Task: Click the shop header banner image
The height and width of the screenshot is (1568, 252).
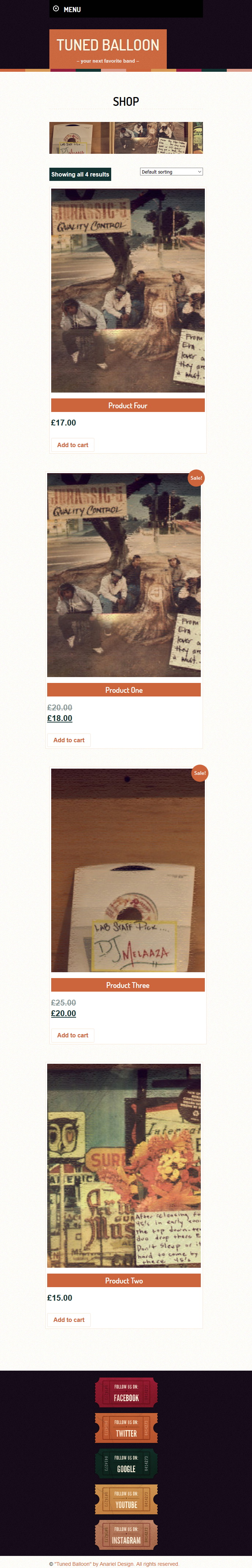Action: tap(126, 138)
